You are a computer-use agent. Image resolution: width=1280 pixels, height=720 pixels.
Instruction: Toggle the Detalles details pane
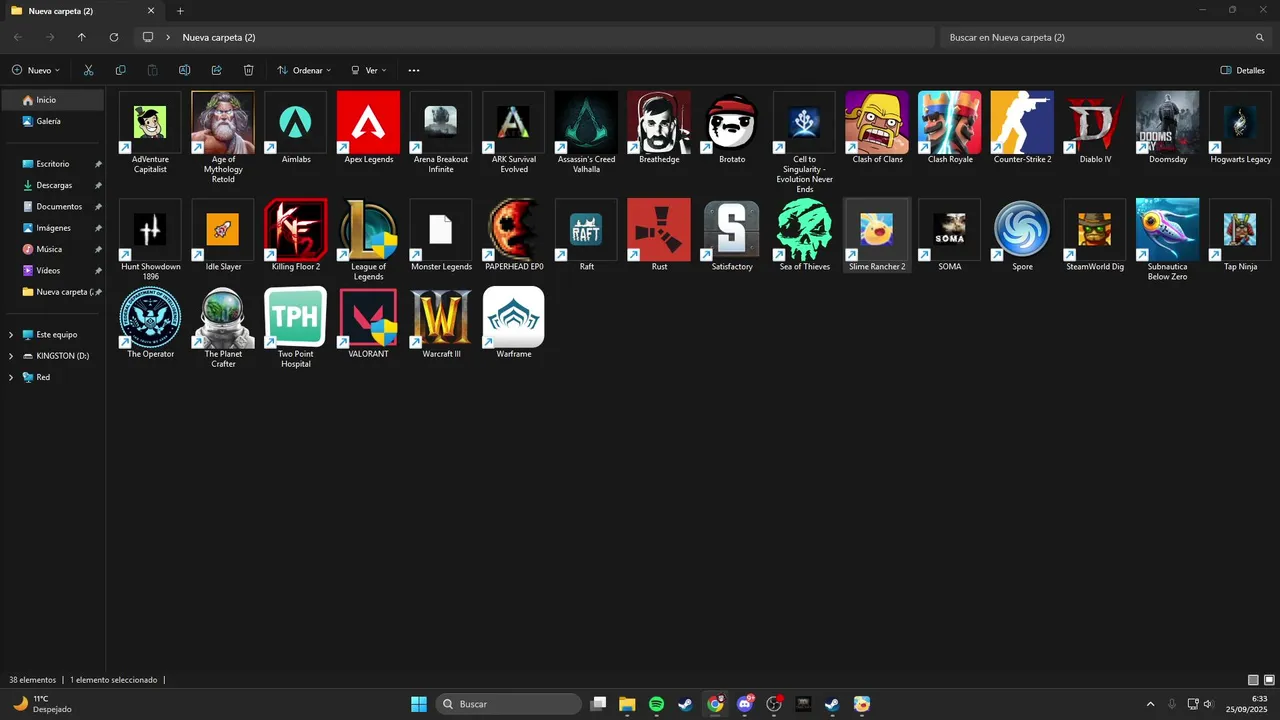[1243, 70]
